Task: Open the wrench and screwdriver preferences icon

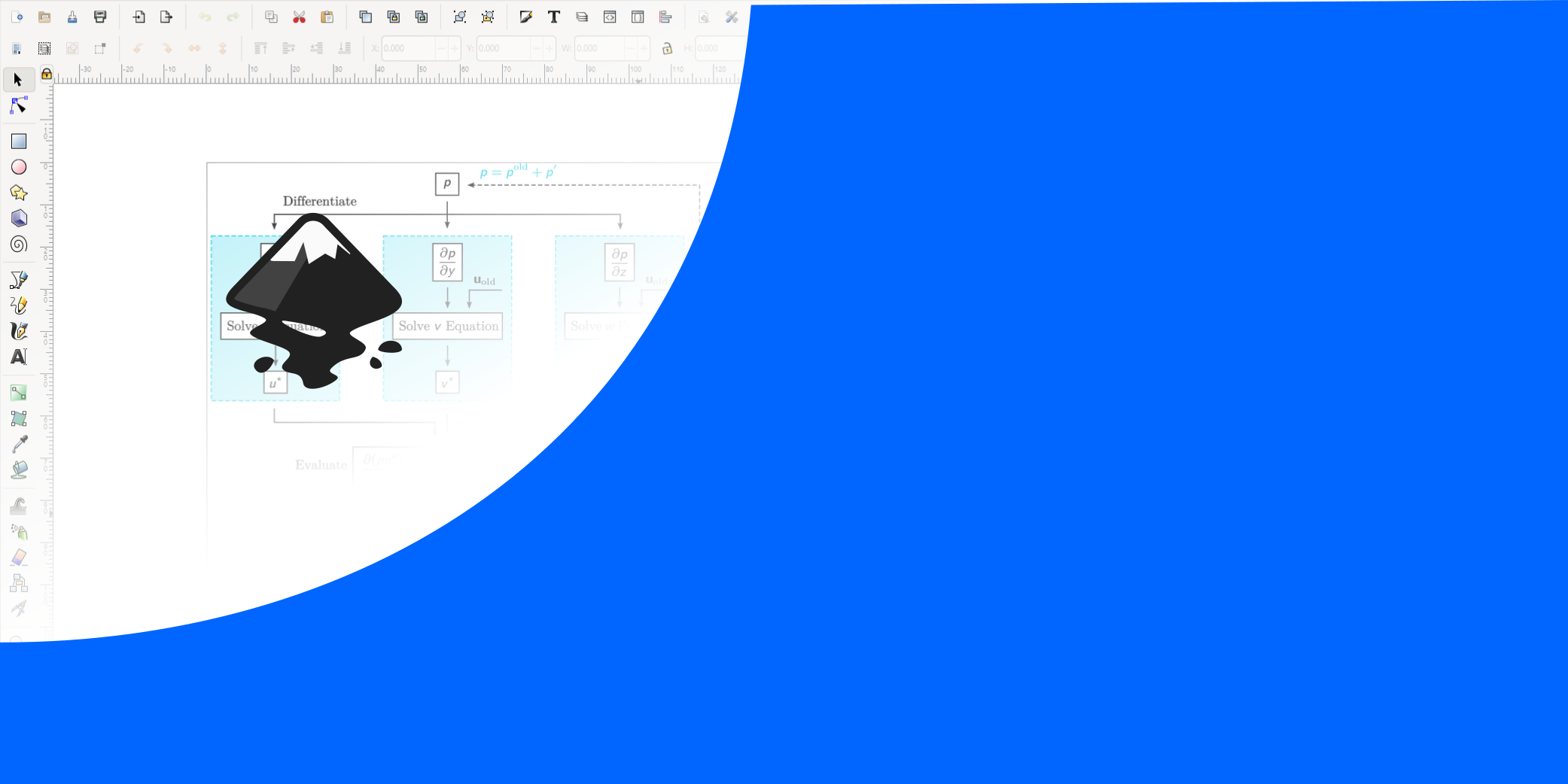Action: click(x=731, y=17)
